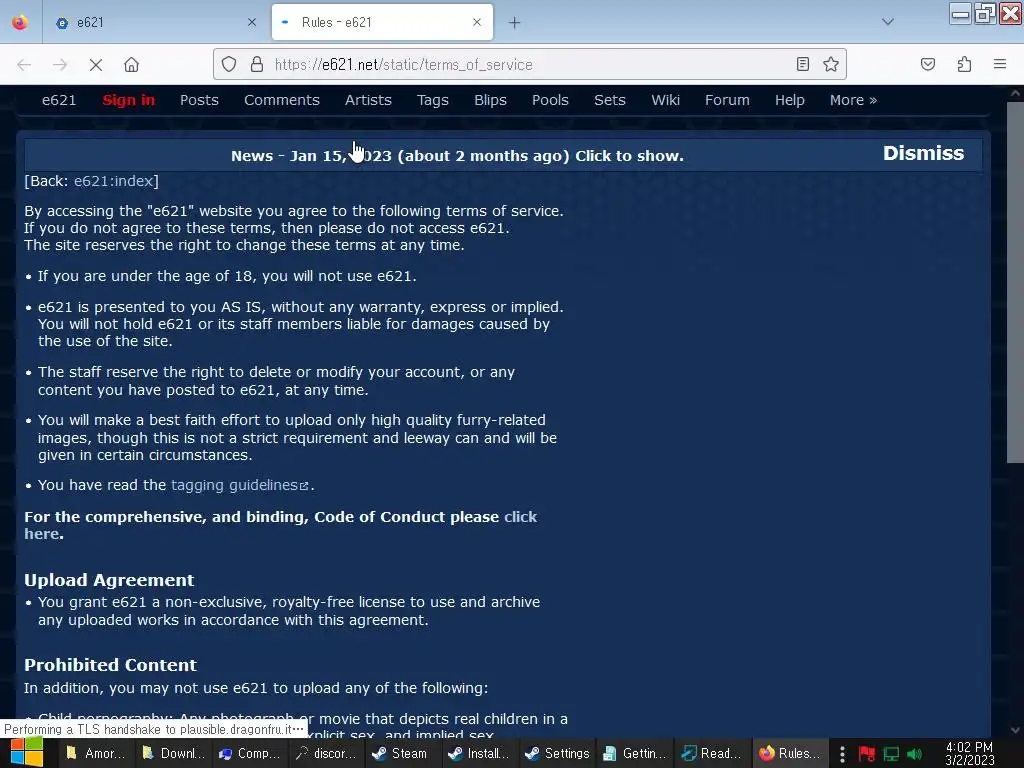Click the 'Prohibited Content' heading
This screenshot has width=1024, height=768.
[110, 665]
